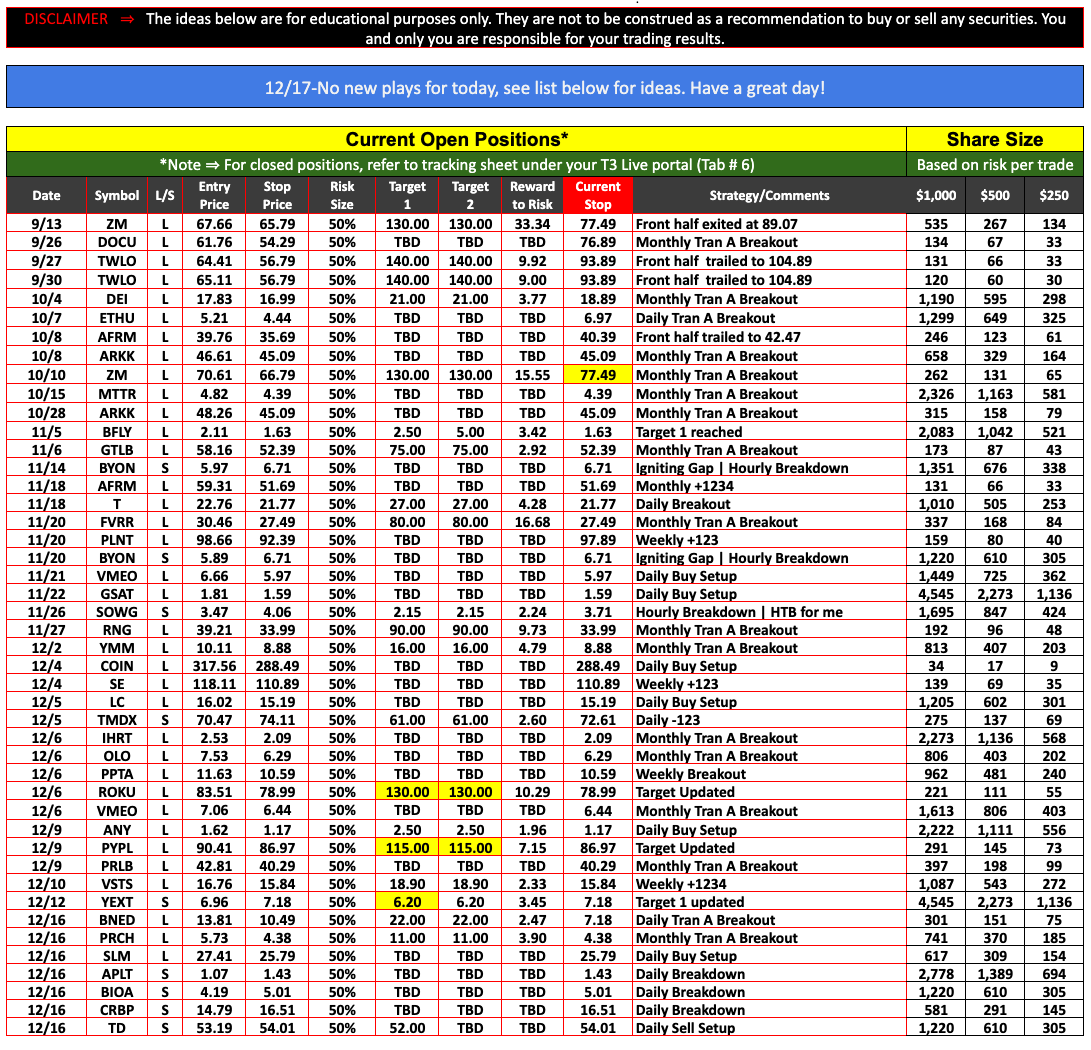1091x1050 pixels.
Task: Select the yellow highlighted 77.49 current stop cell
Action: click(x=597, y=375)
